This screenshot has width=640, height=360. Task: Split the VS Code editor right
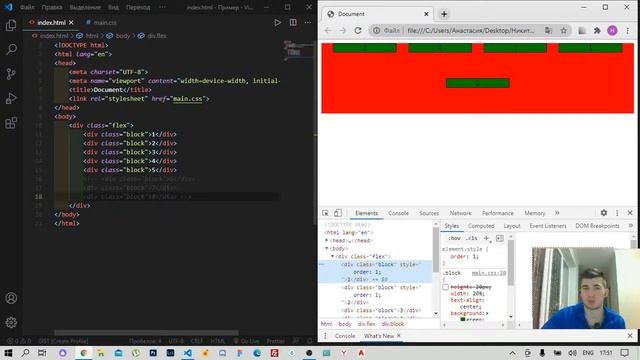click(293, 22)
